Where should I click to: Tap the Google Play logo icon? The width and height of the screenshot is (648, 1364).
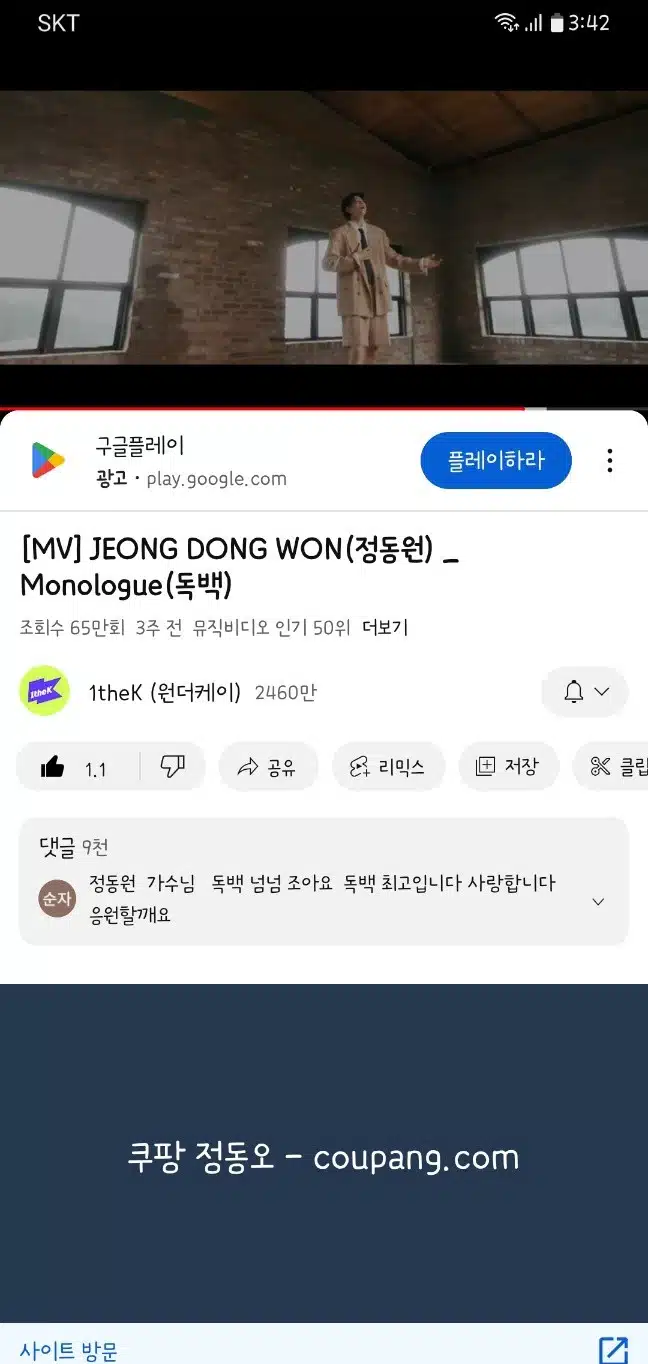[x=48, y=460]
